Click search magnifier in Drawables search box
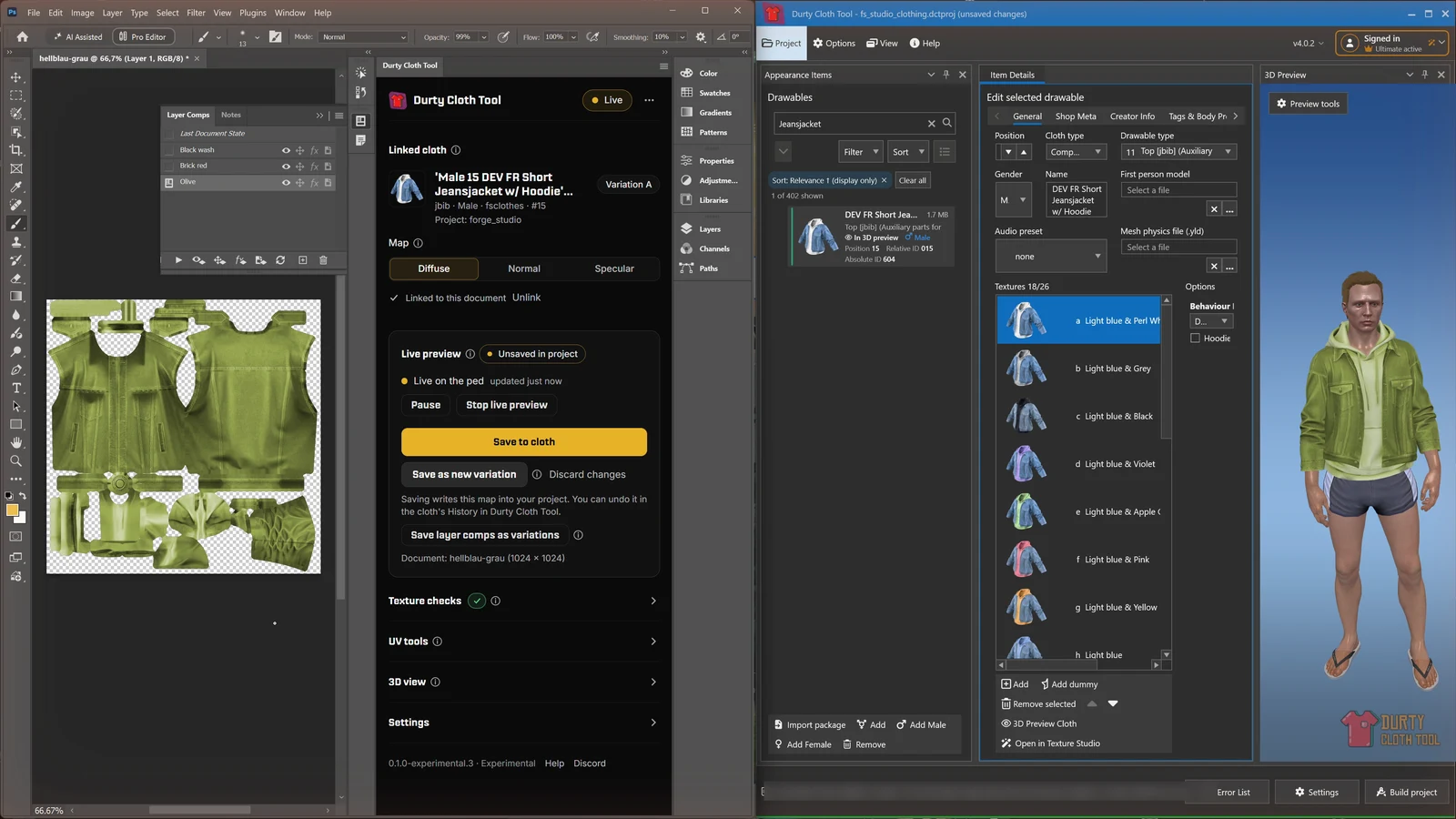The image size is (1456, 819). click(x=947, y=123)
